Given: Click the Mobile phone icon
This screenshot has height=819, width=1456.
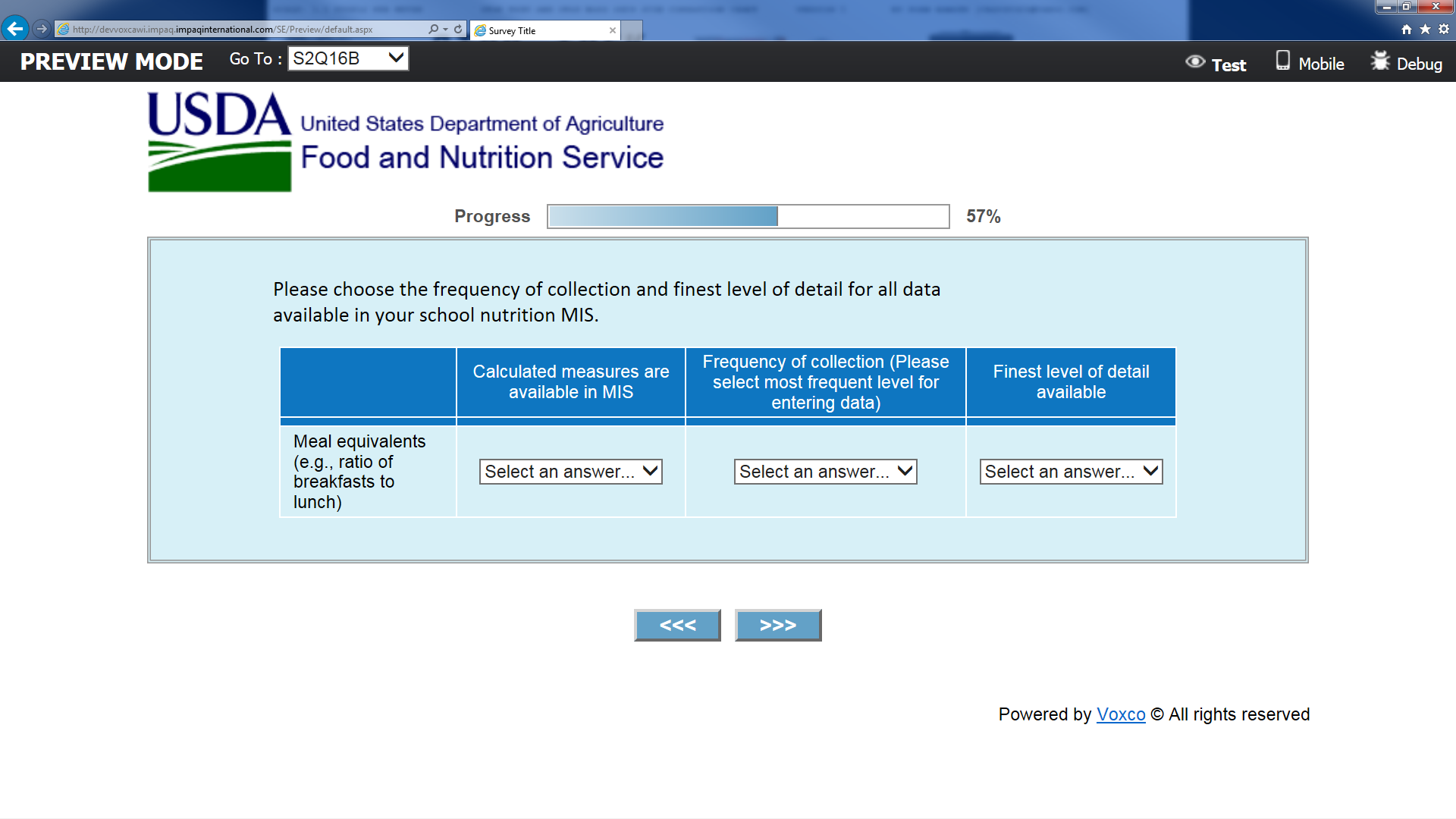Looking at the screenshot, I should (1283, 61).
